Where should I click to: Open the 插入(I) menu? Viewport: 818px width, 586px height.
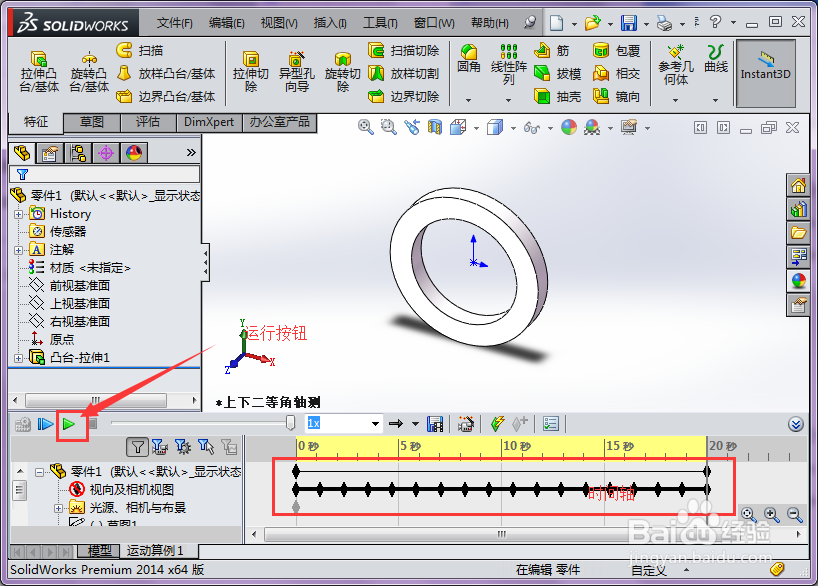point(330,23)
